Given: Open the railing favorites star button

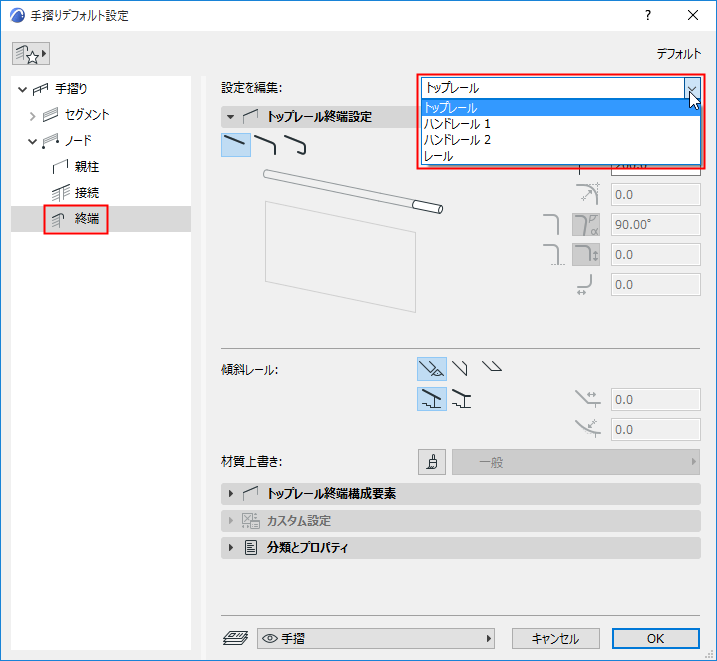Looking at the screenshot, I should [x=31, y=54].
